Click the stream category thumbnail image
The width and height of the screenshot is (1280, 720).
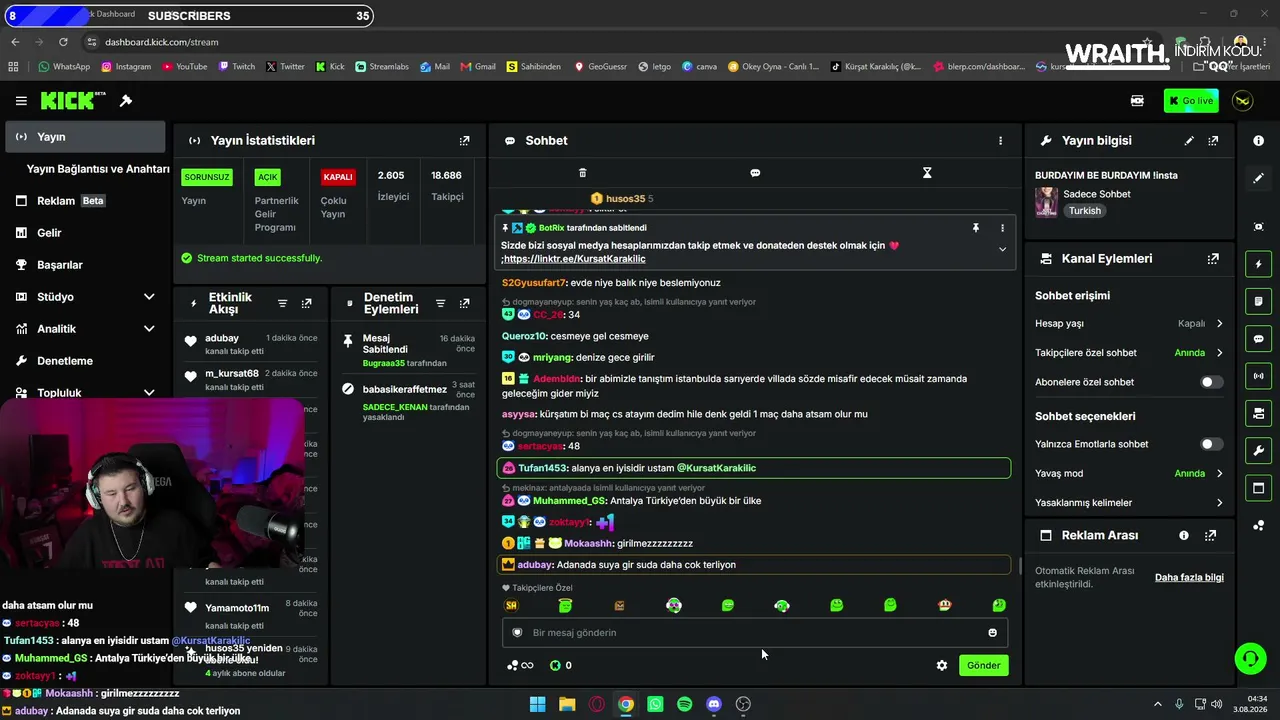pos(1047,202)
